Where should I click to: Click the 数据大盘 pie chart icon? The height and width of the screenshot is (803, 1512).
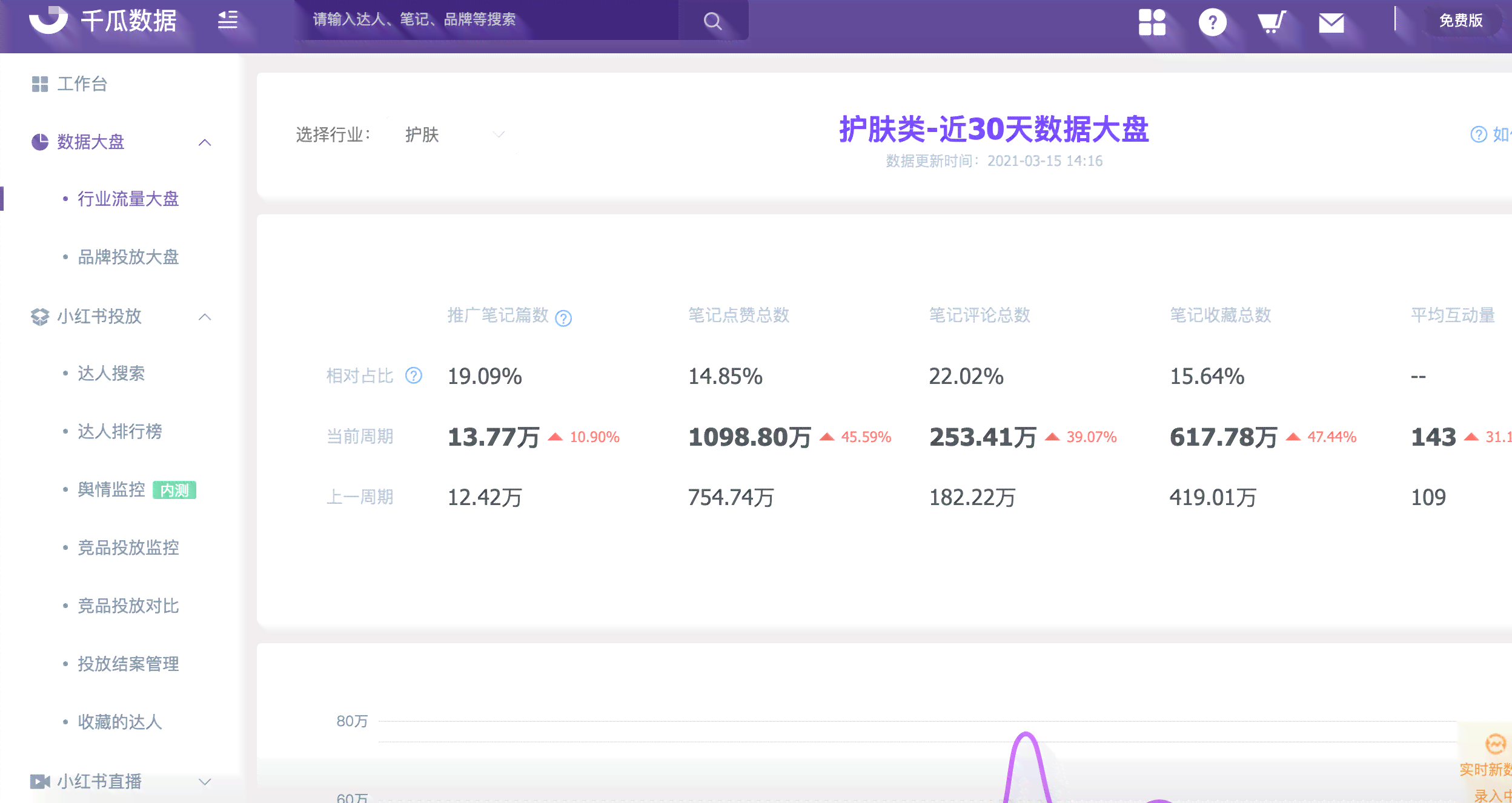[40, 142]
